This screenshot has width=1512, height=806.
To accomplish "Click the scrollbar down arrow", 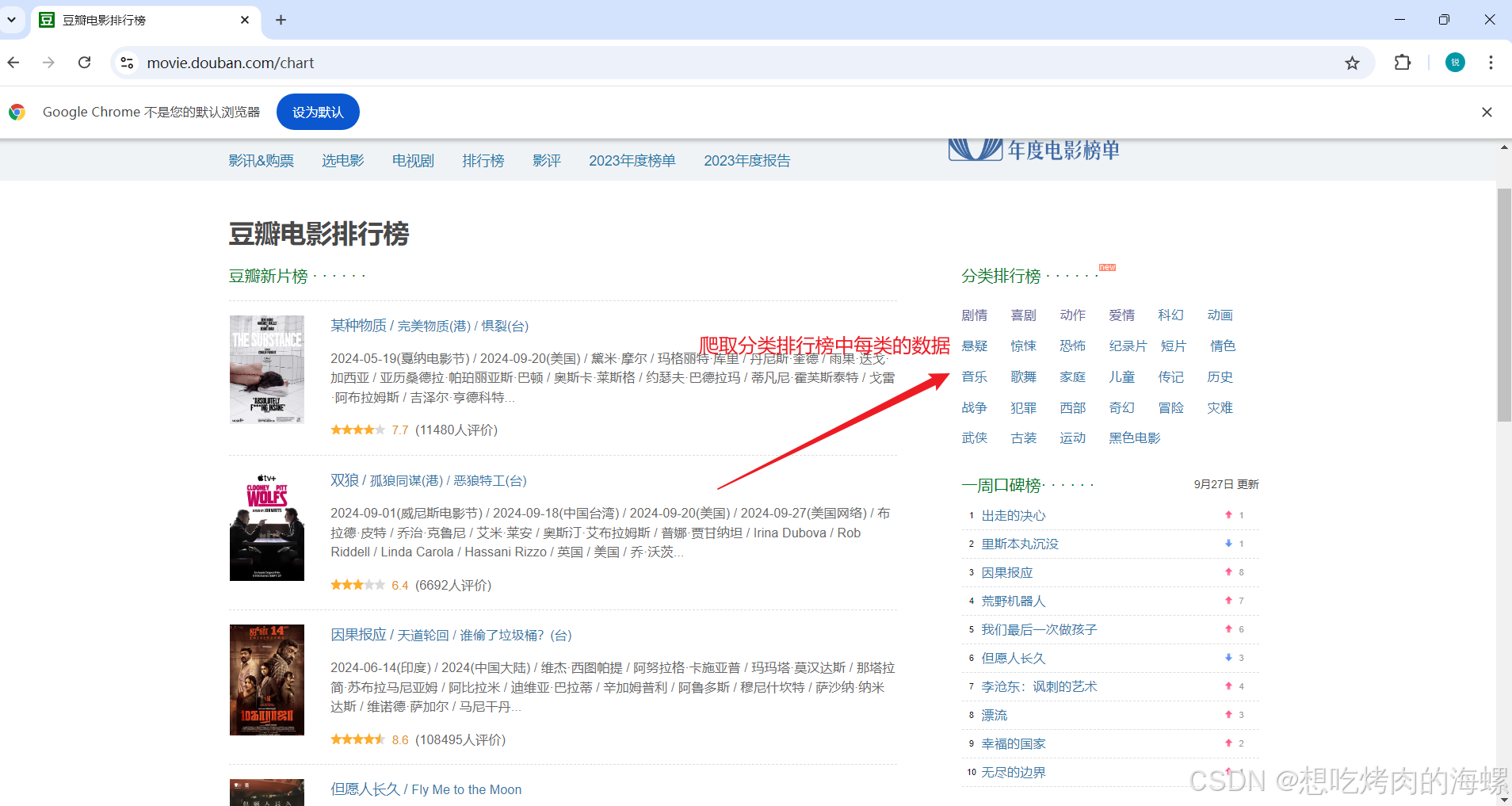I will tap(1504, 799).
